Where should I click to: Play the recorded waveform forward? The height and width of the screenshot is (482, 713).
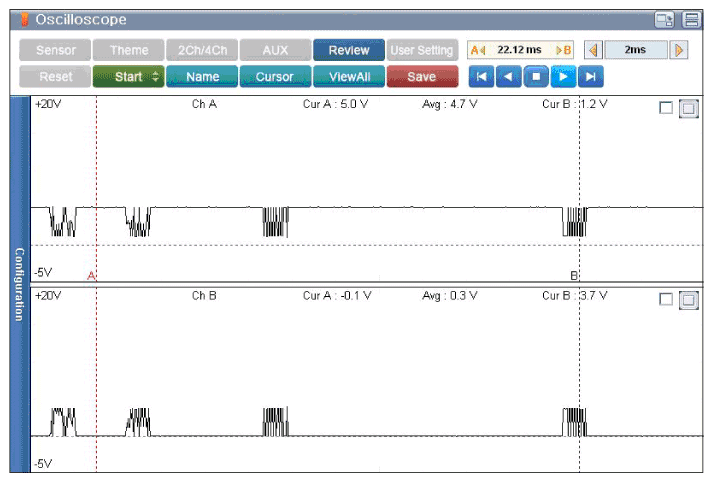click(563, 76)
